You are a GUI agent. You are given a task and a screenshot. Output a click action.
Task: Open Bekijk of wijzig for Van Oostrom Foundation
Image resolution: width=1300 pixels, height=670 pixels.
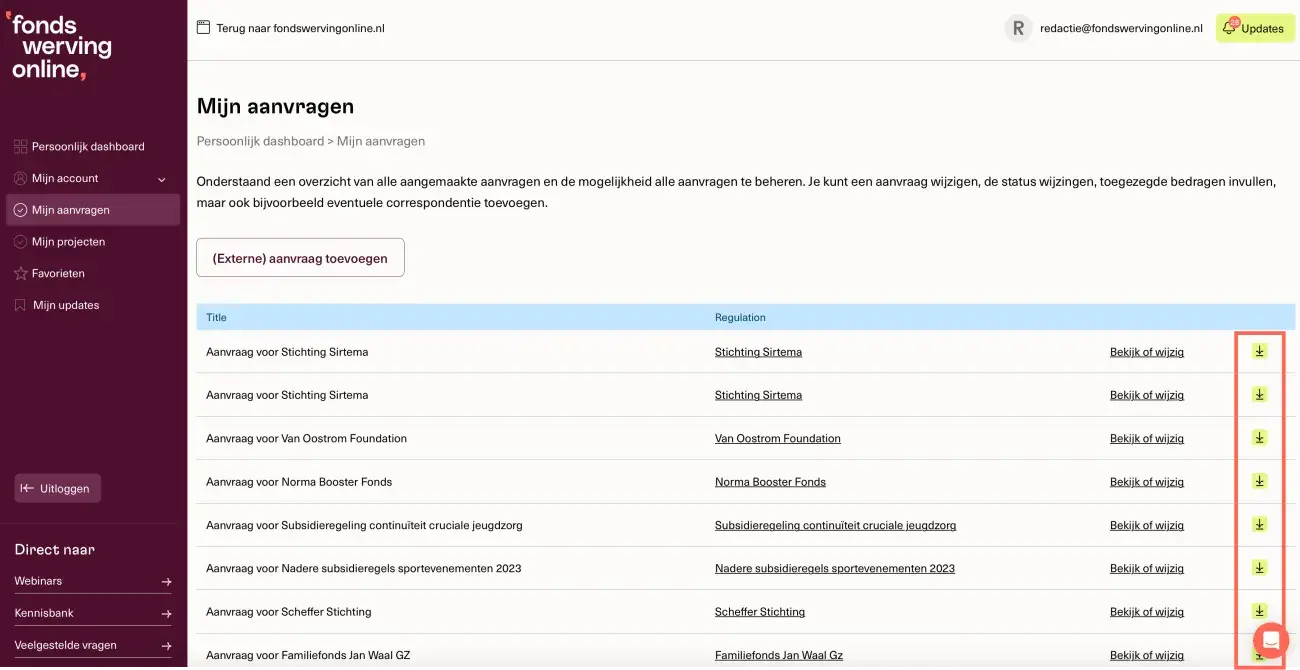click(x=1146, y=438)
